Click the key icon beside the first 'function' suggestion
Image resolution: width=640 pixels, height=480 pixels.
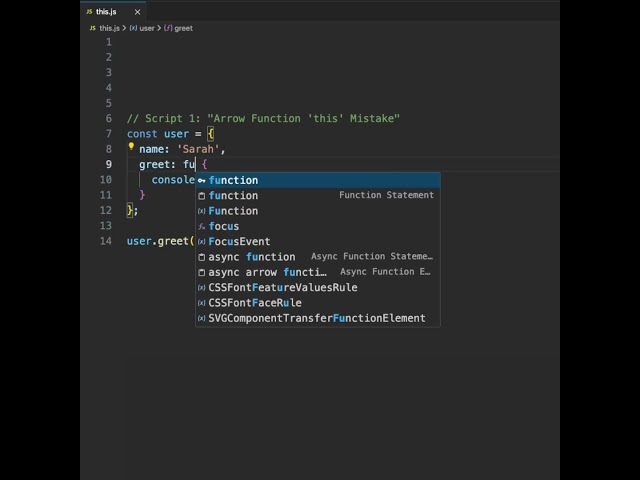[202, 180]
